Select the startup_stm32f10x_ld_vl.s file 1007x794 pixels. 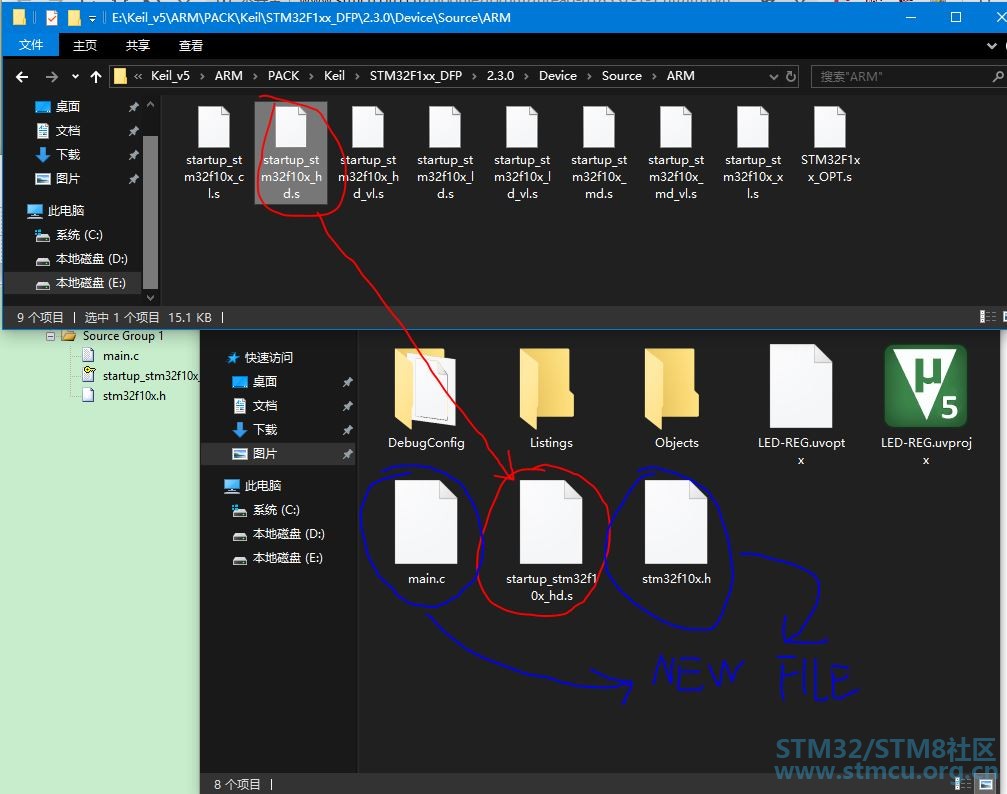pos(522,153)
